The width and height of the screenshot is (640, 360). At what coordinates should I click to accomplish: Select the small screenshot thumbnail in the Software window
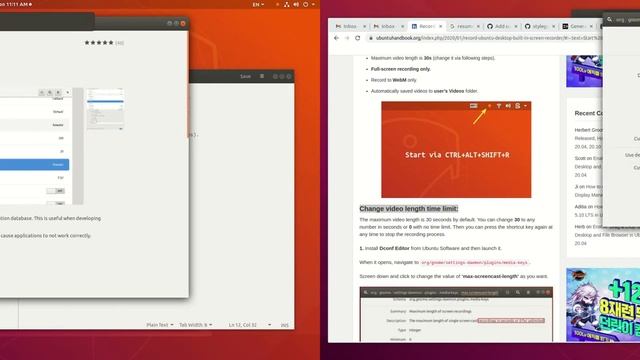(105, 109)
